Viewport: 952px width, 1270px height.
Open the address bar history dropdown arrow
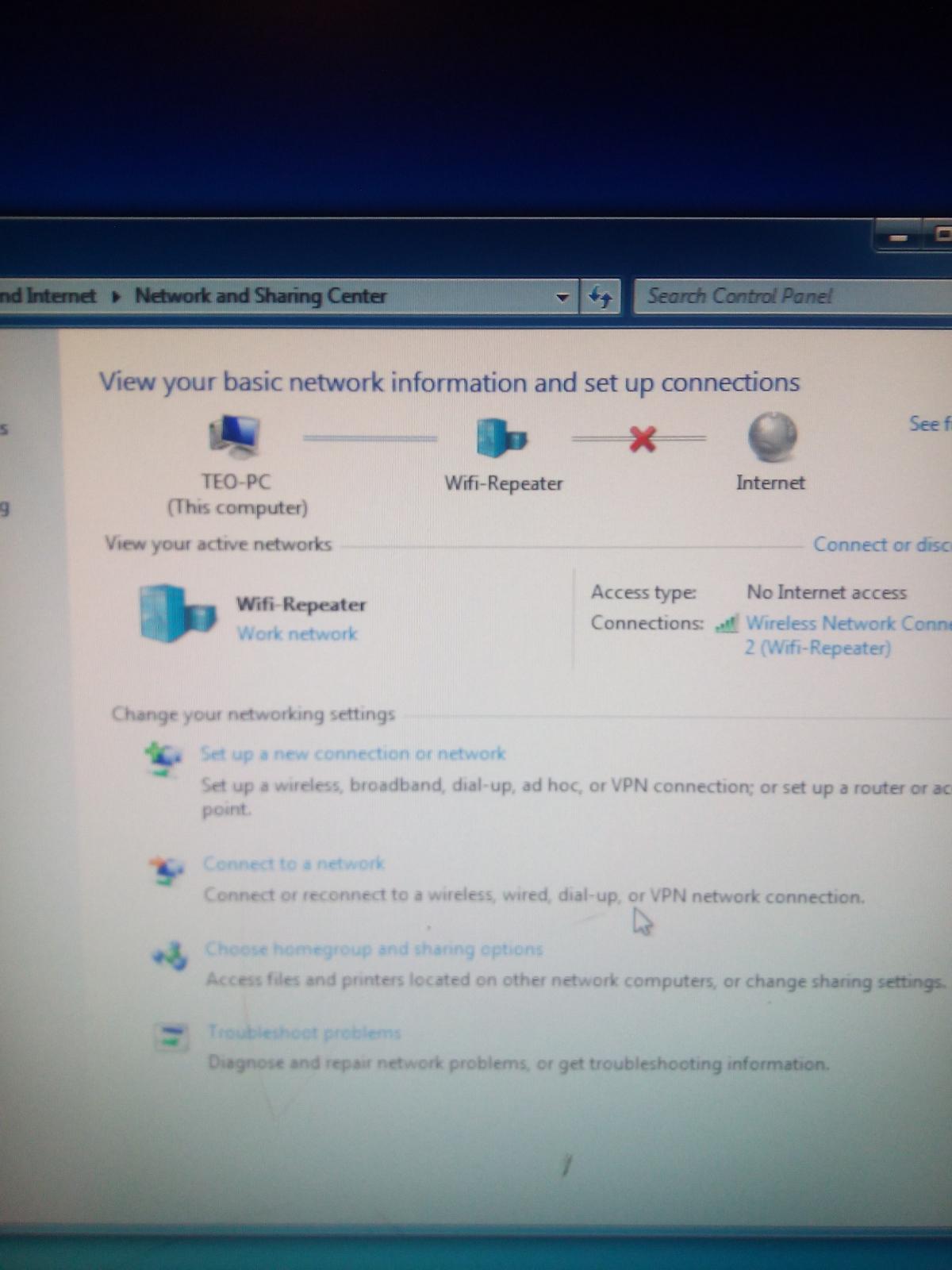coord(562,298)
